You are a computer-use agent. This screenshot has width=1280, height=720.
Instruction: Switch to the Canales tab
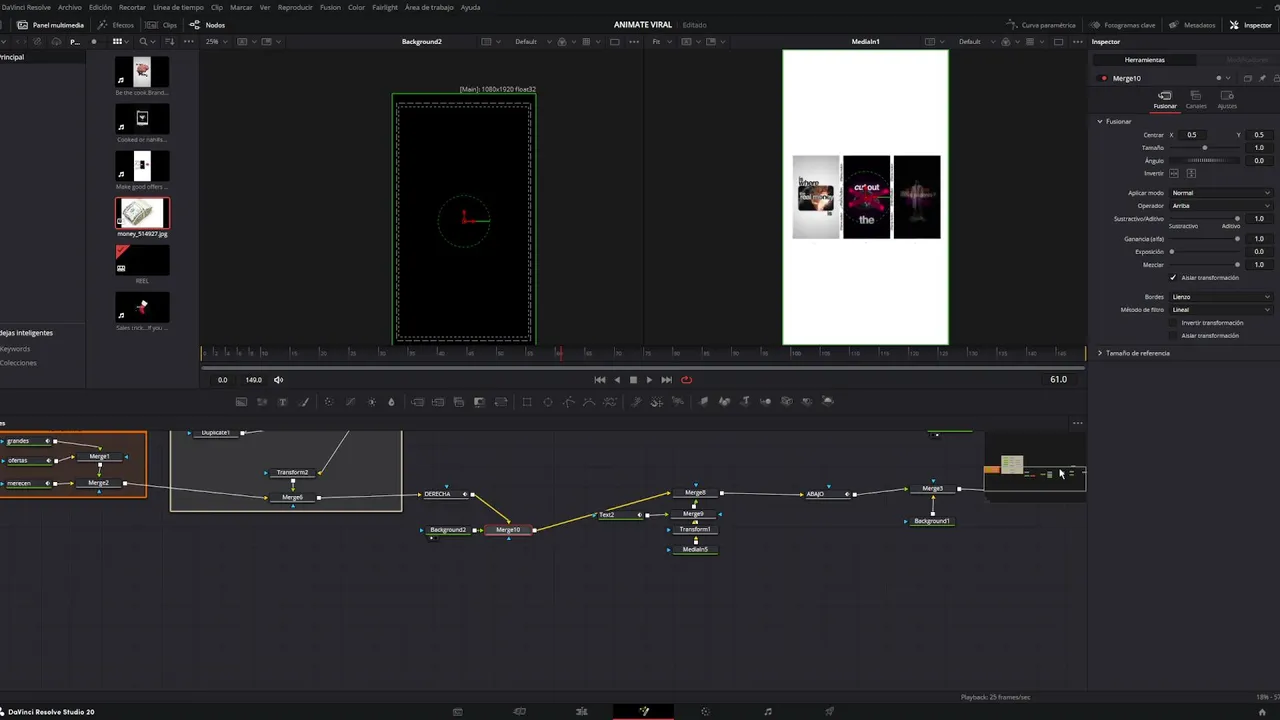click(x=1196, y=99)
